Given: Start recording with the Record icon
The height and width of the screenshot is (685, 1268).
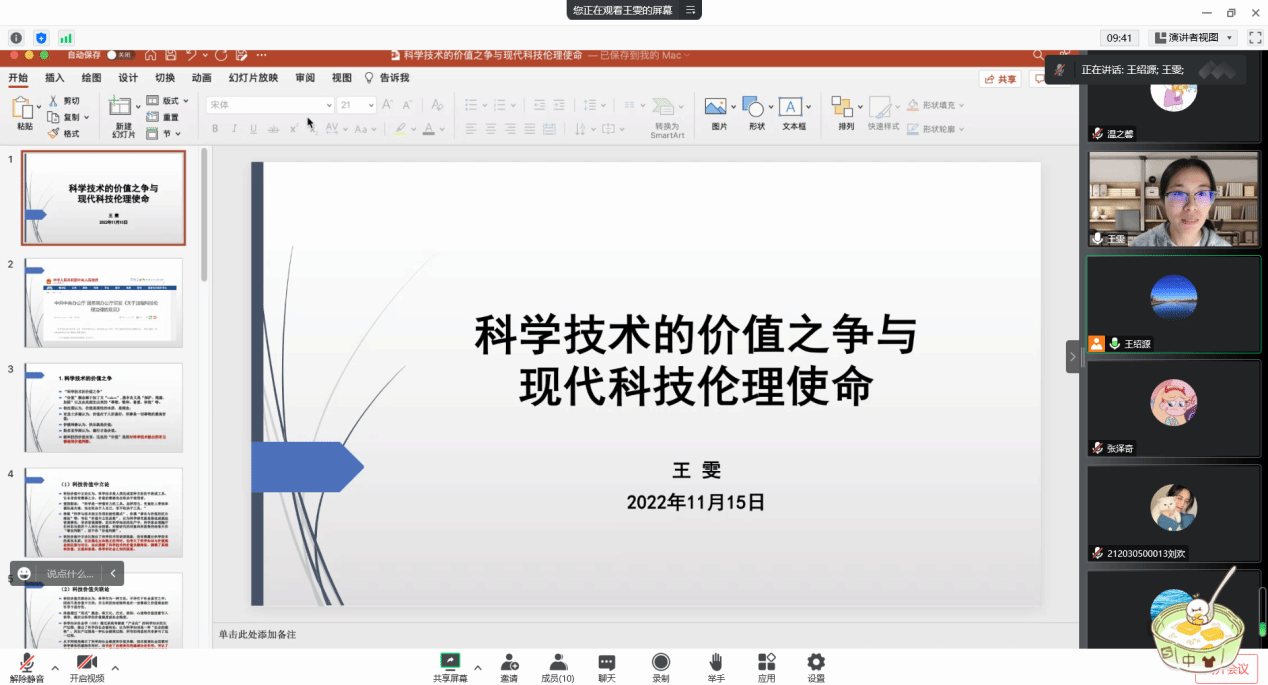Looking at the screenshot, I should pos(661,662).
